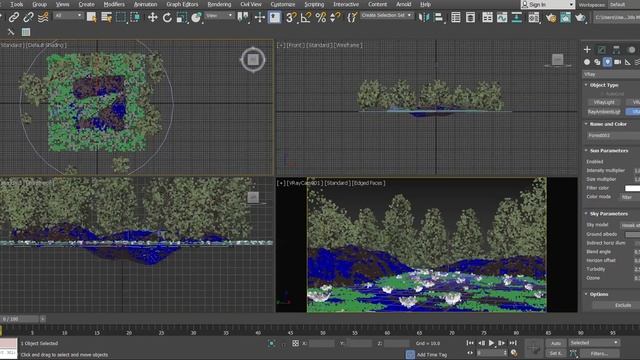Switch to Modify command panel tab
The height and width of the screenshot is (360, 640).
[602, 49]
